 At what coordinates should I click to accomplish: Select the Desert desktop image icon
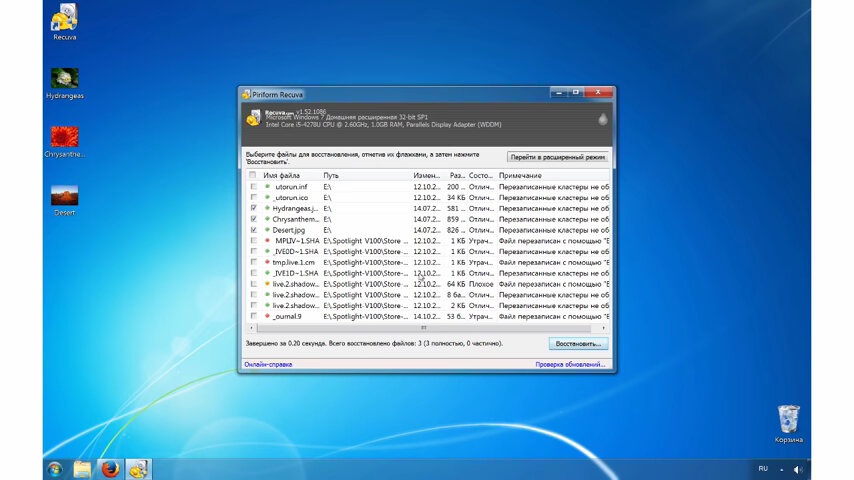click(64, 200)
